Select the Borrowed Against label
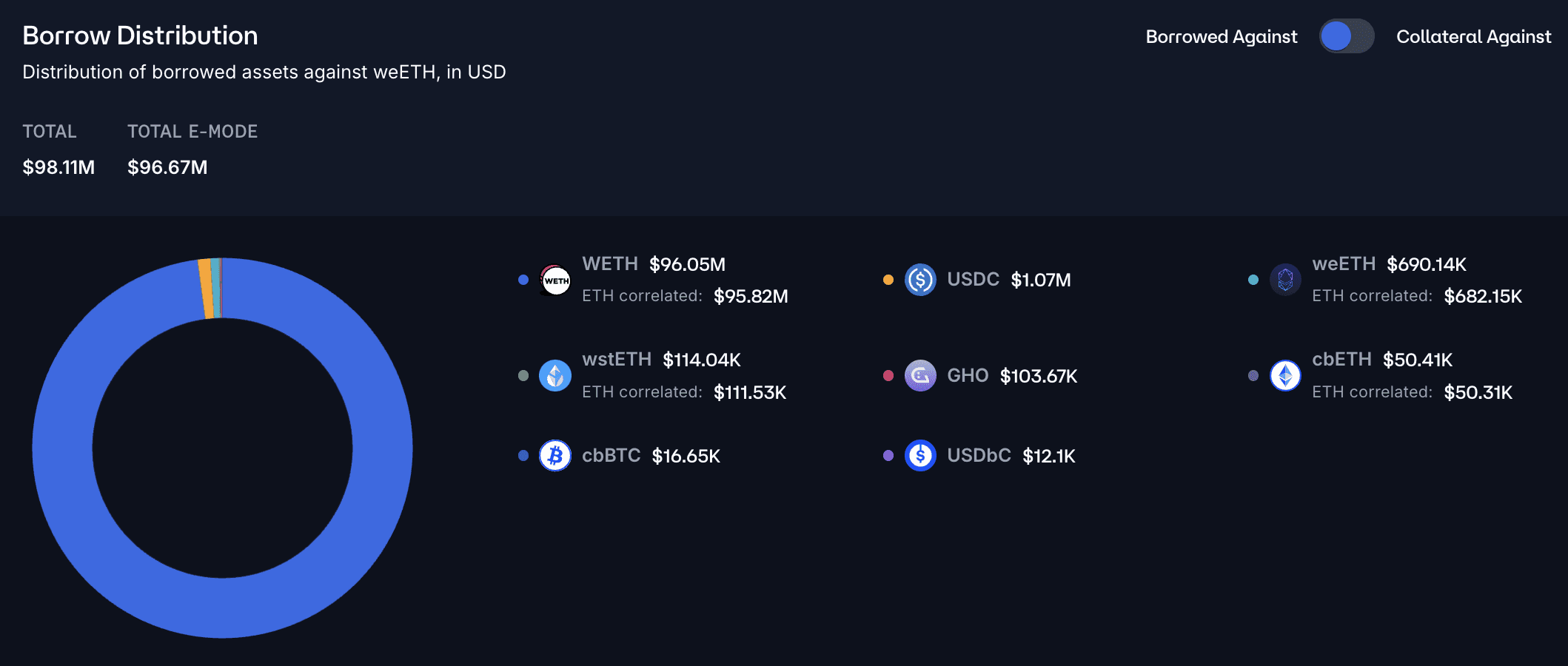 tap(1222, 37)
